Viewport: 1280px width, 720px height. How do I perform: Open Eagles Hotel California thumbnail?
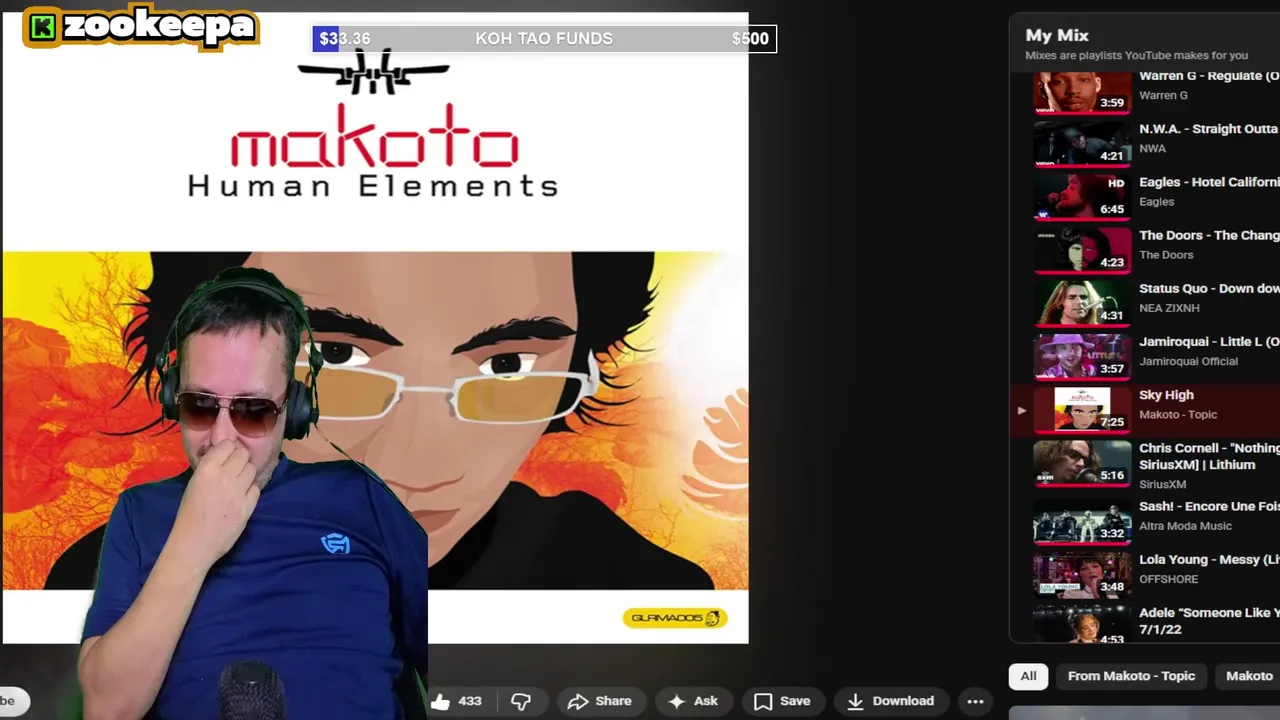pos(1082,197)
